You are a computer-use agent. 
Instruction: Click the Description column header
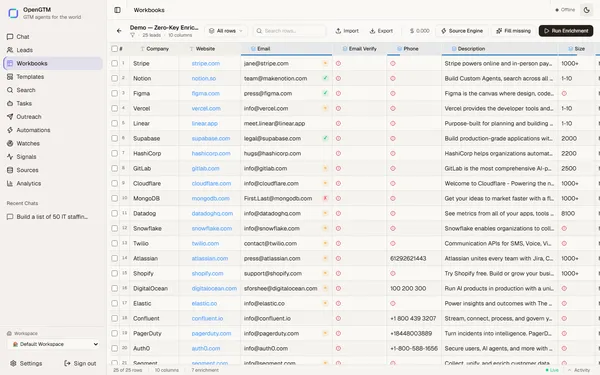click(499, 49)
